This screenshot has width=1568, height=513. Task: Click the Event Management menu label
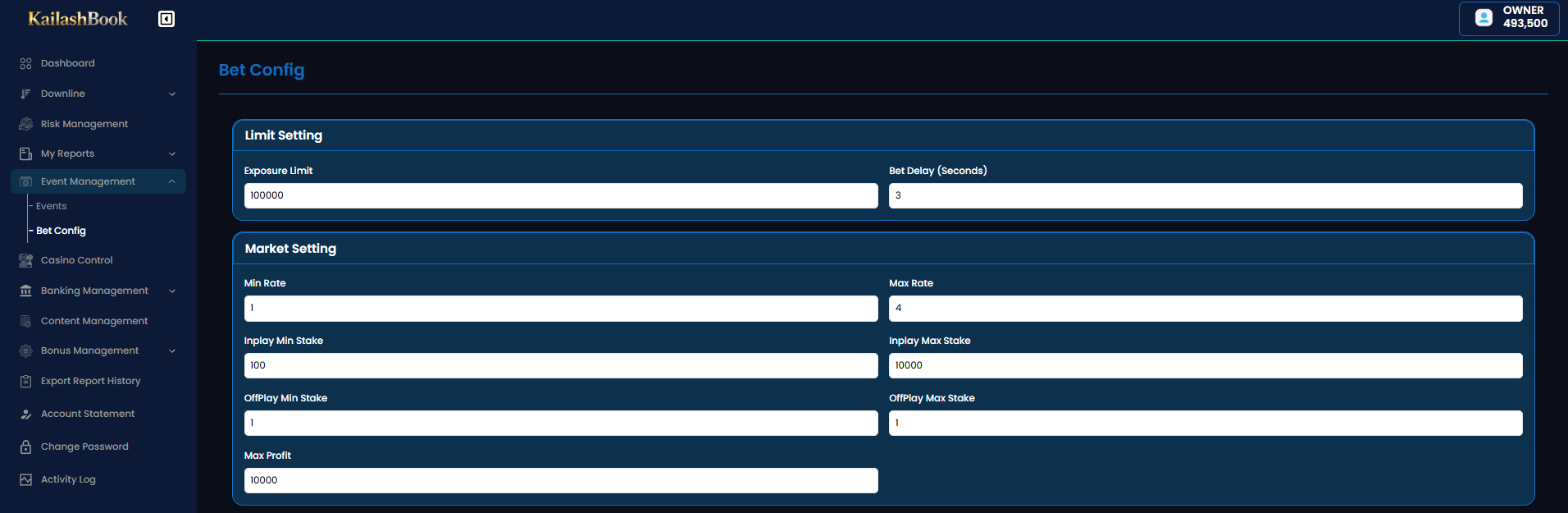(88, 181)
